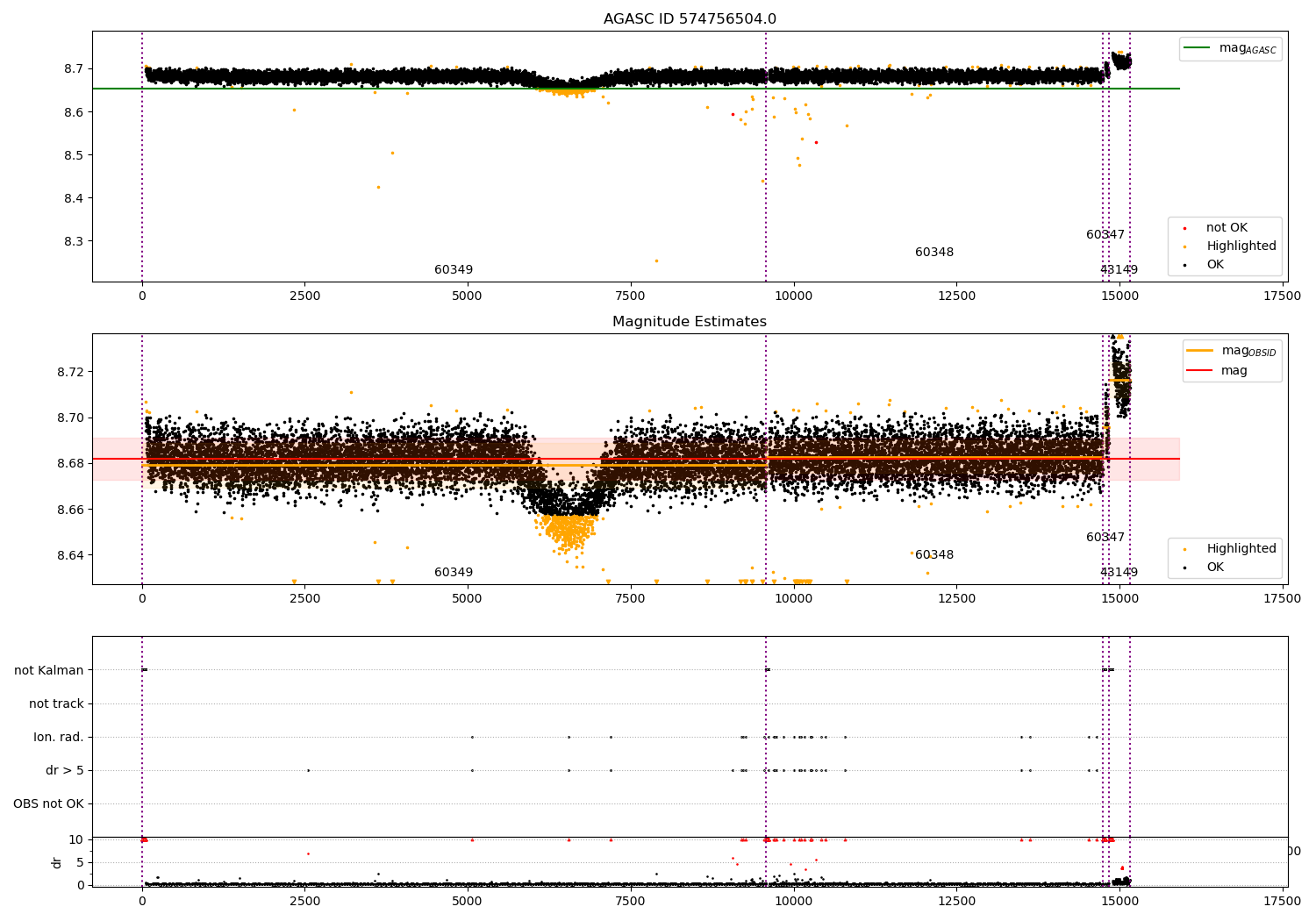Select the mag AGASC legend entry in top plot
This screenshot has width=1316, height=921.
(x=1231, y=48)
